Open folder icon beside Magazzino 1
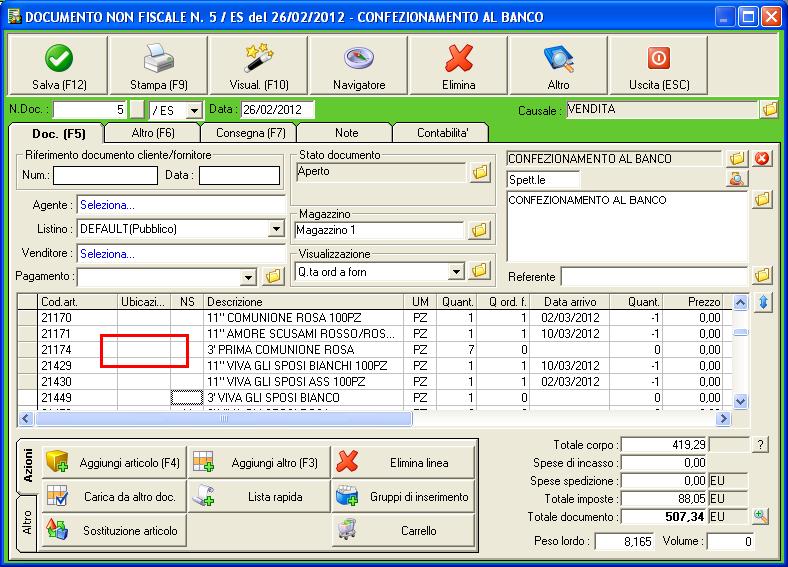The height and width of the screenshot is (567, 788). click(479, 230)
